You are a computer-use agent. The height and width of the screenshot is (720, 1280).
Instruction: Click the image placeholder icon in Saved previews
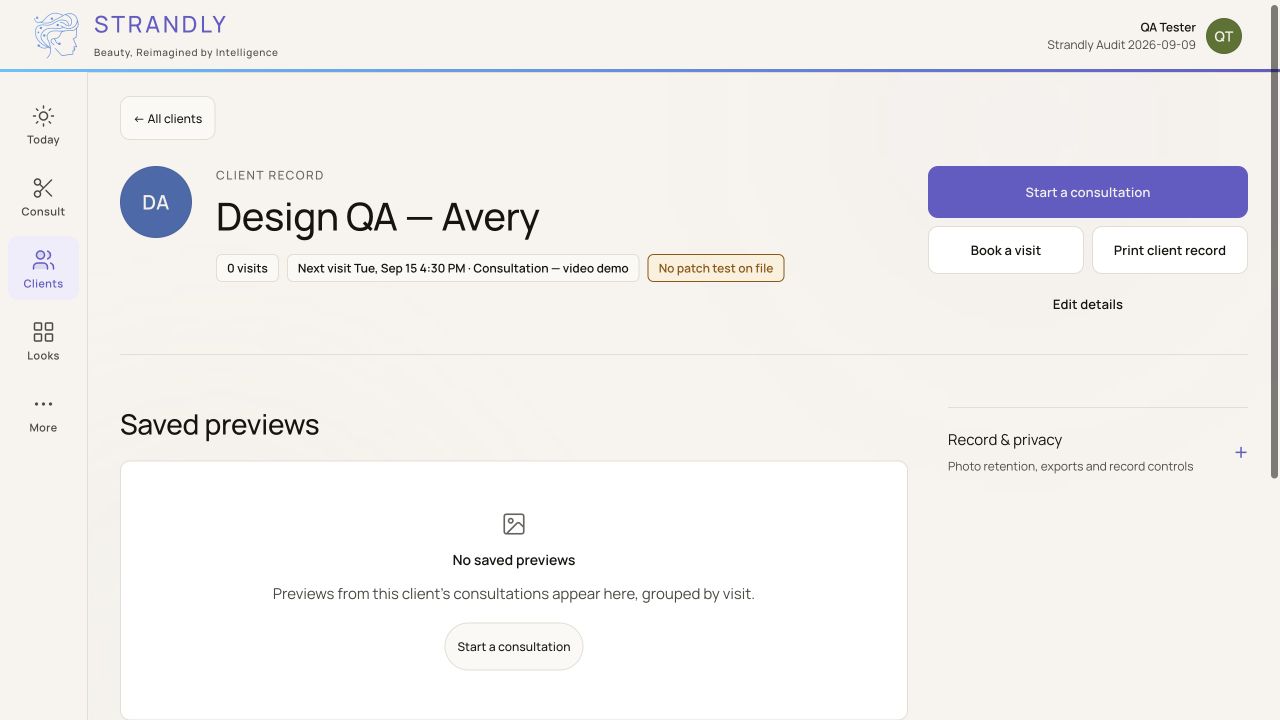514,524
